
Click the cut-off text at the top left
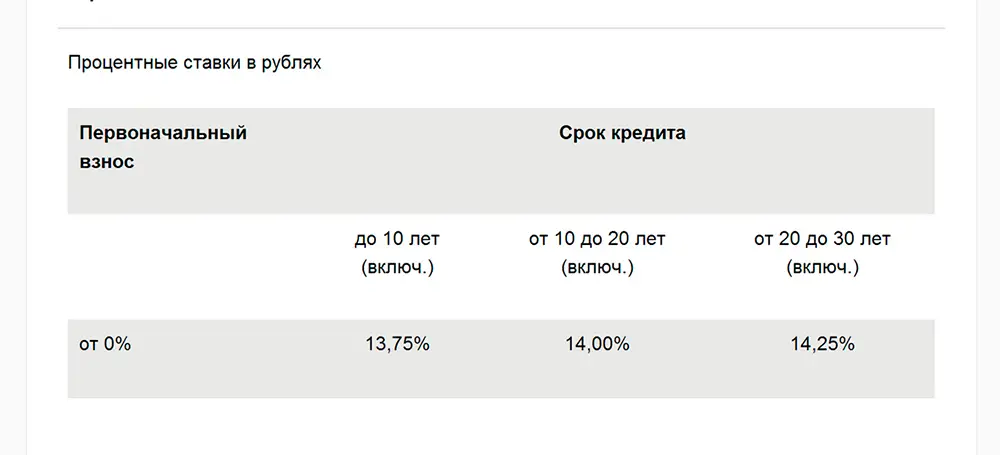75,1
